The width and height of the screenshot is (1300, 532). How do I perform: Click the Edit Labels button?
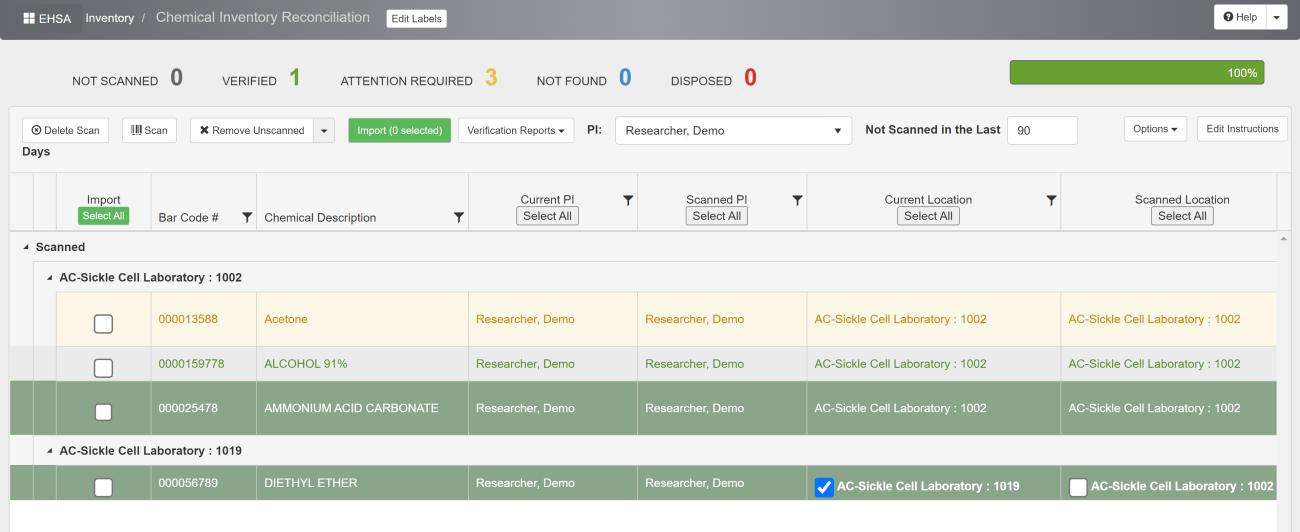point(416,18)
